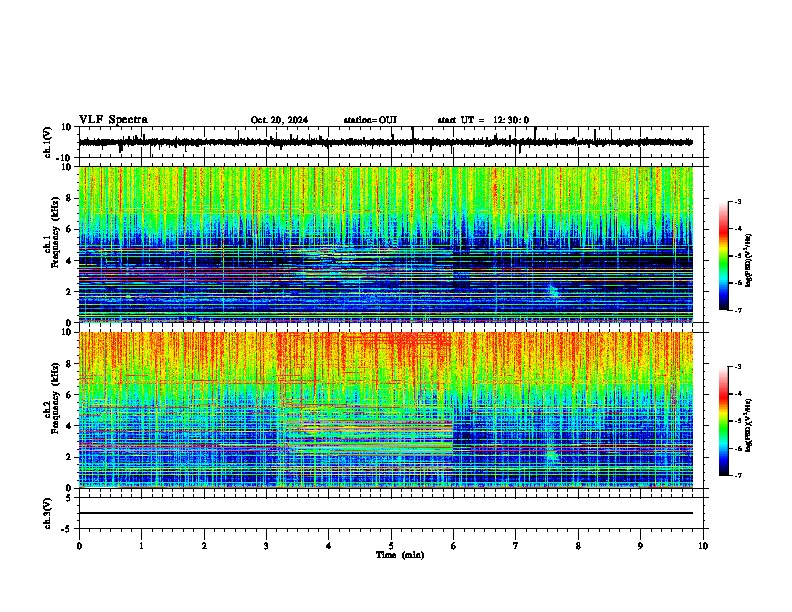Click time axis tick label "8"
792x612 pixels.
click(578, 546)
